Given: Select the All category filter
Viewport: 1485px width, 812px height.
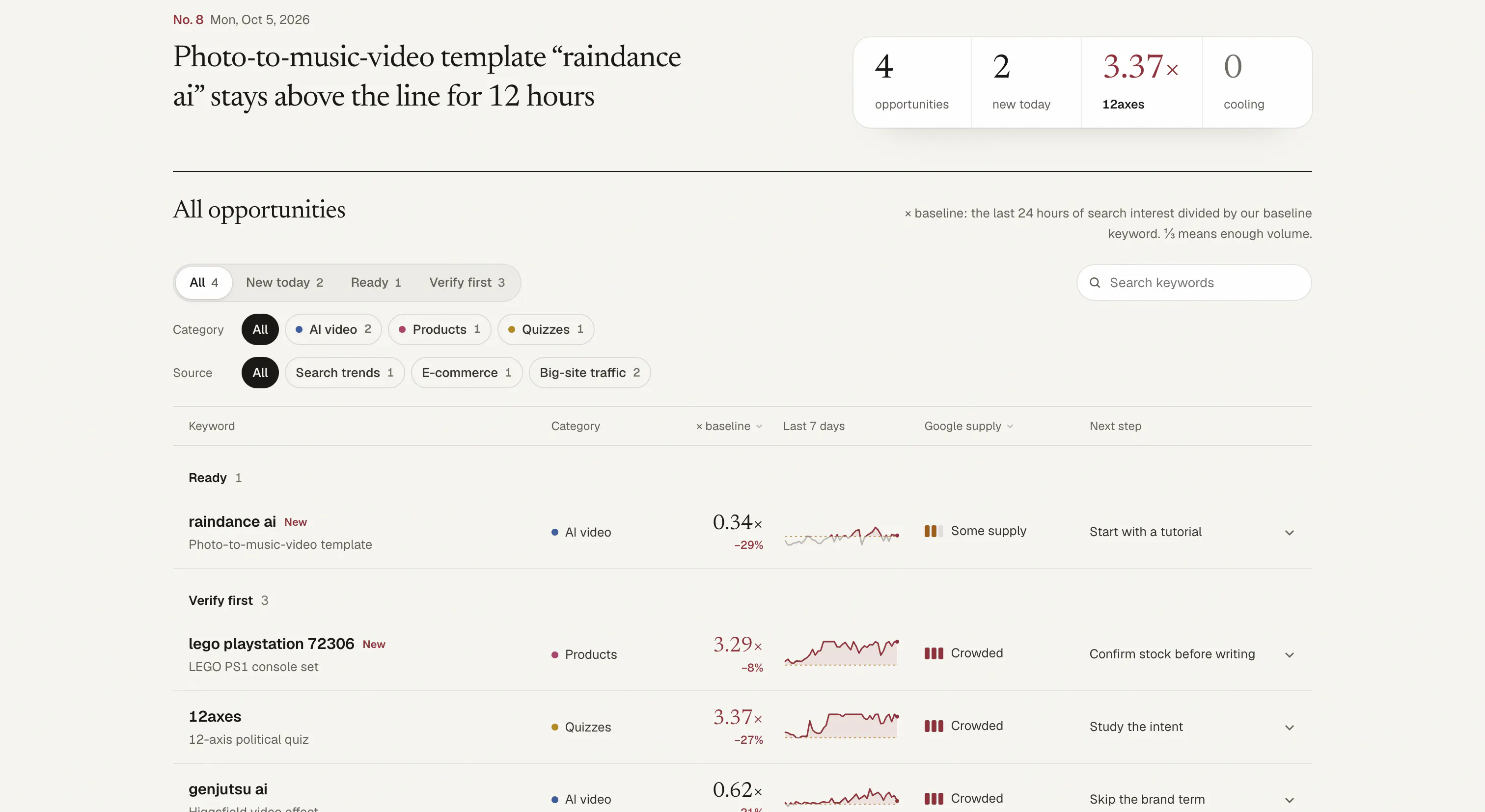Looking at the screenshot, I should pyautogui.click(x=260, y=329).
